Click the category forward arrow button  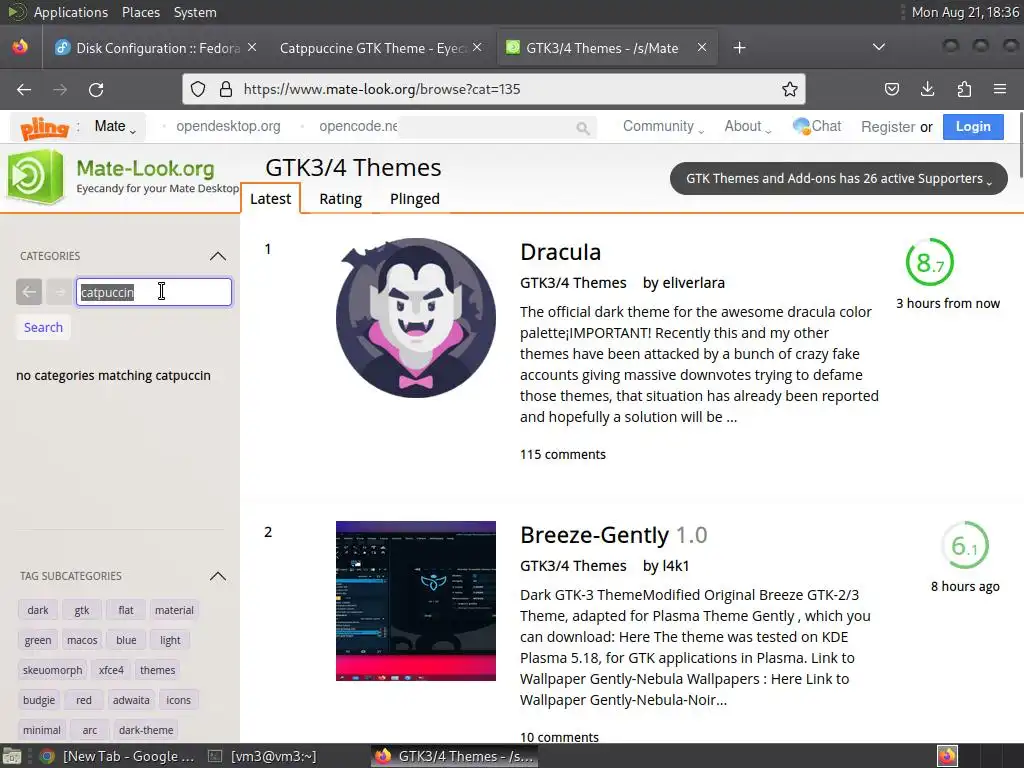pyautogui.click(x=59, y=292)
